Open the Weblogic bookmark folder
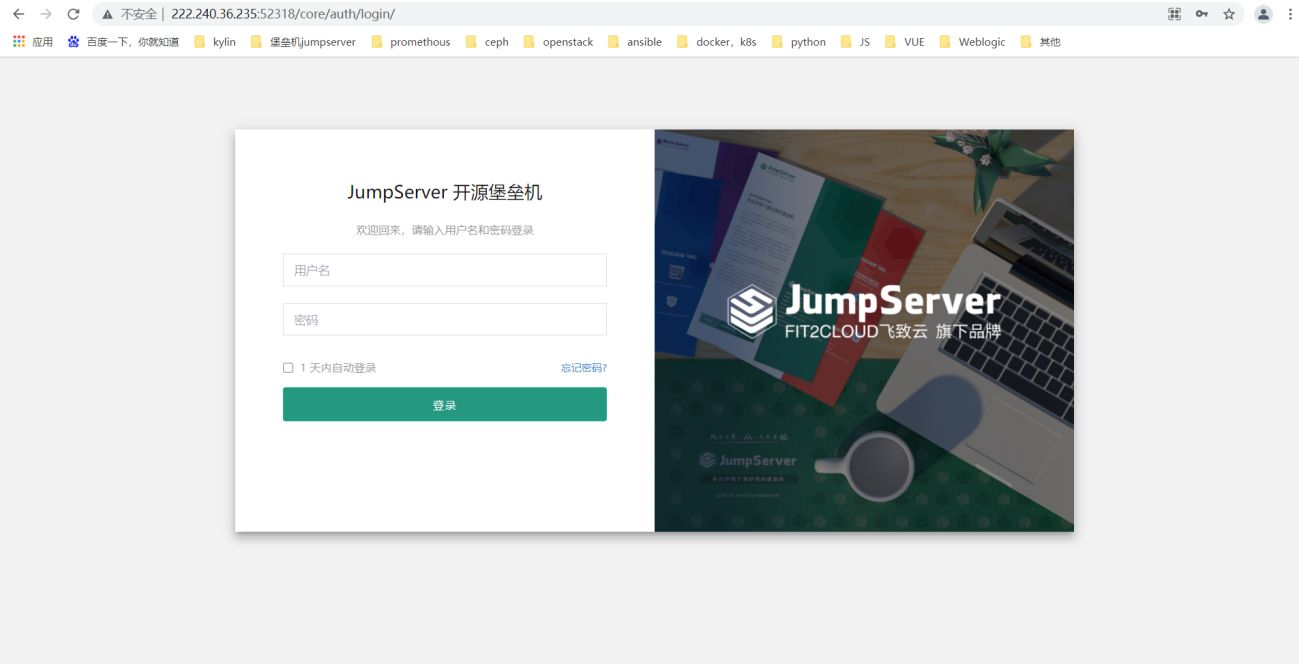1299x664 pixels. [972, 42]
